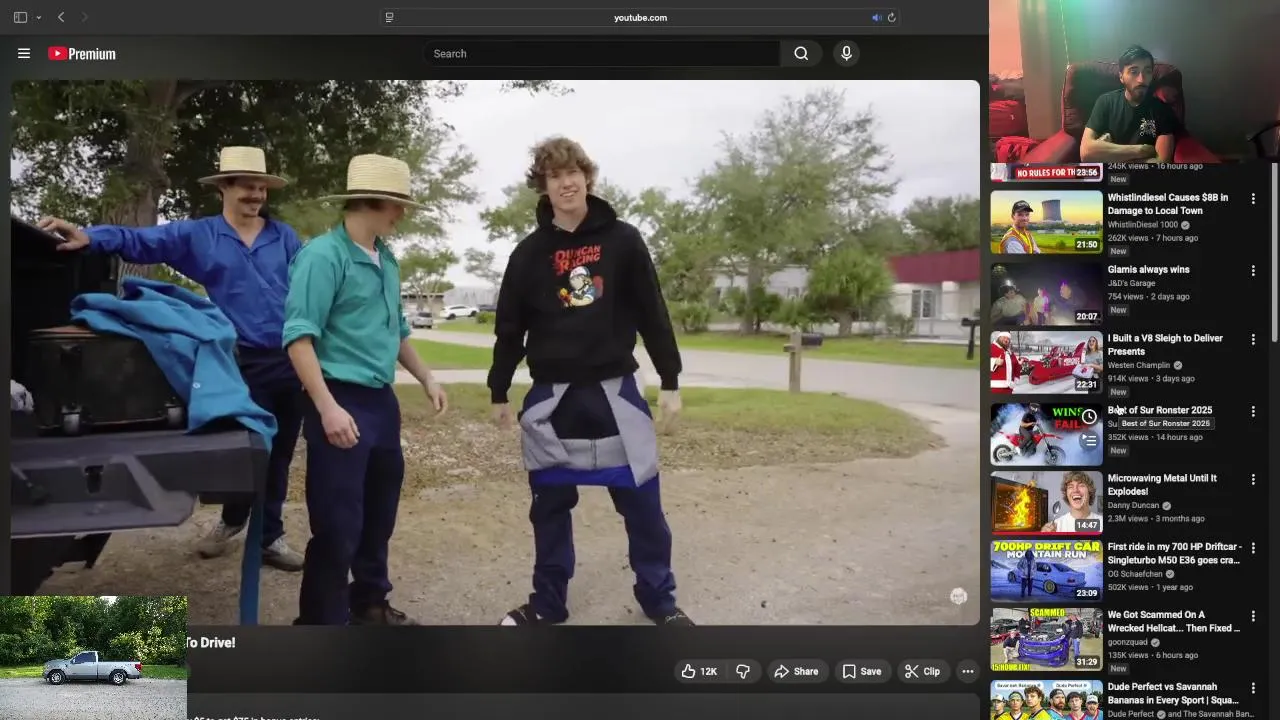Visit channel J&D's Garage
The width and height of the screenshot is (1280, 720).
point(1134,283)
